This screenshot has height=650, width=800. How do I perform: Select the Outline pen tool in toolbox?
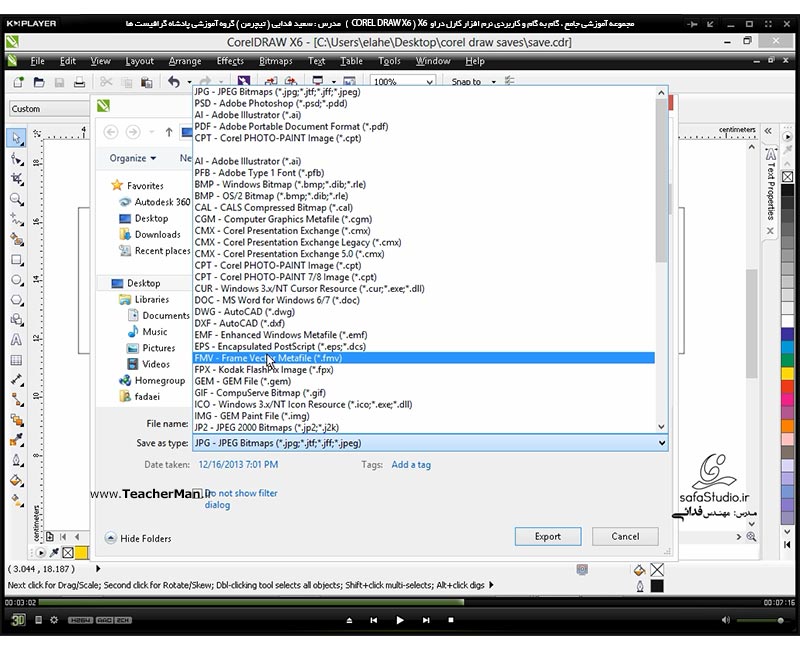17,460
